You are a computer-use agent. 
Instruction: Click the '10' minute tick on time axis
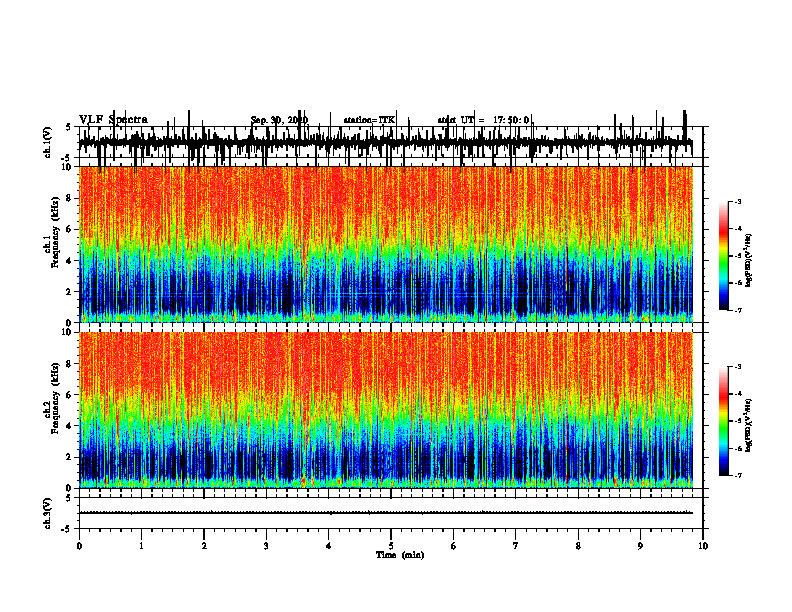703,546
